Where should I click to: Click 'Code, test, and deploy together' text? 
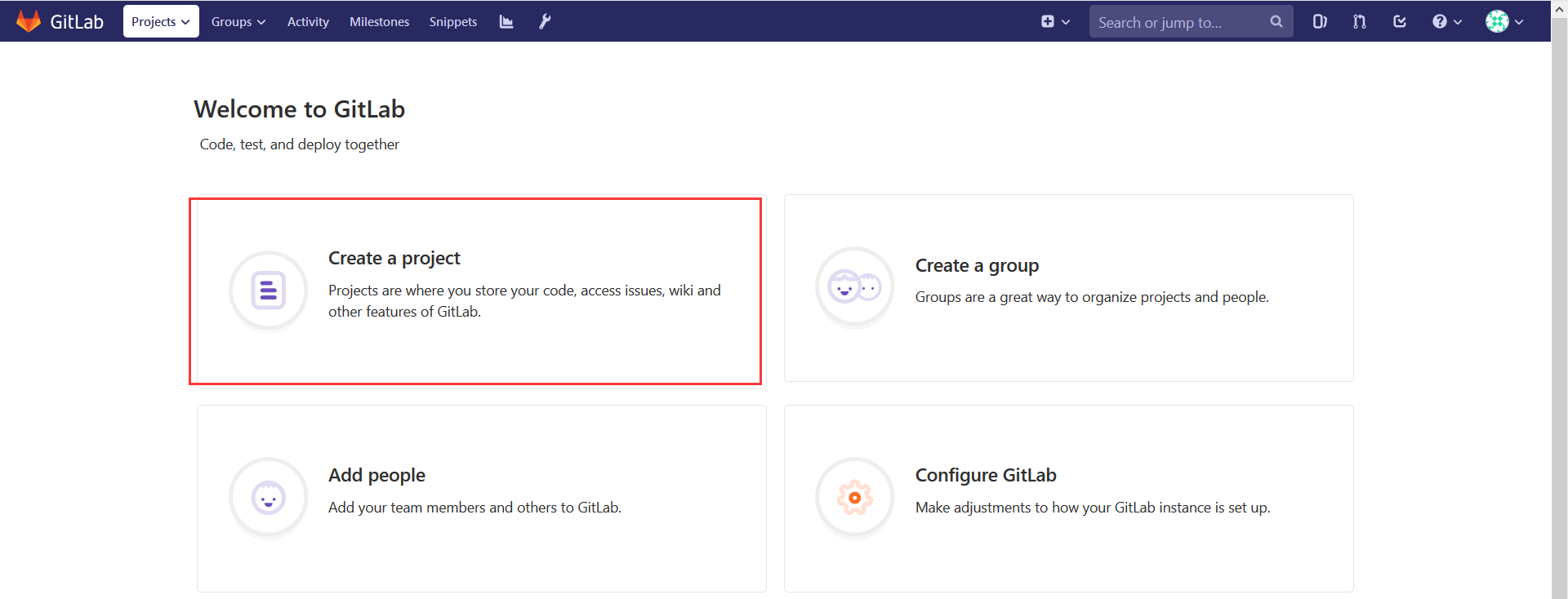click(299, 144)
